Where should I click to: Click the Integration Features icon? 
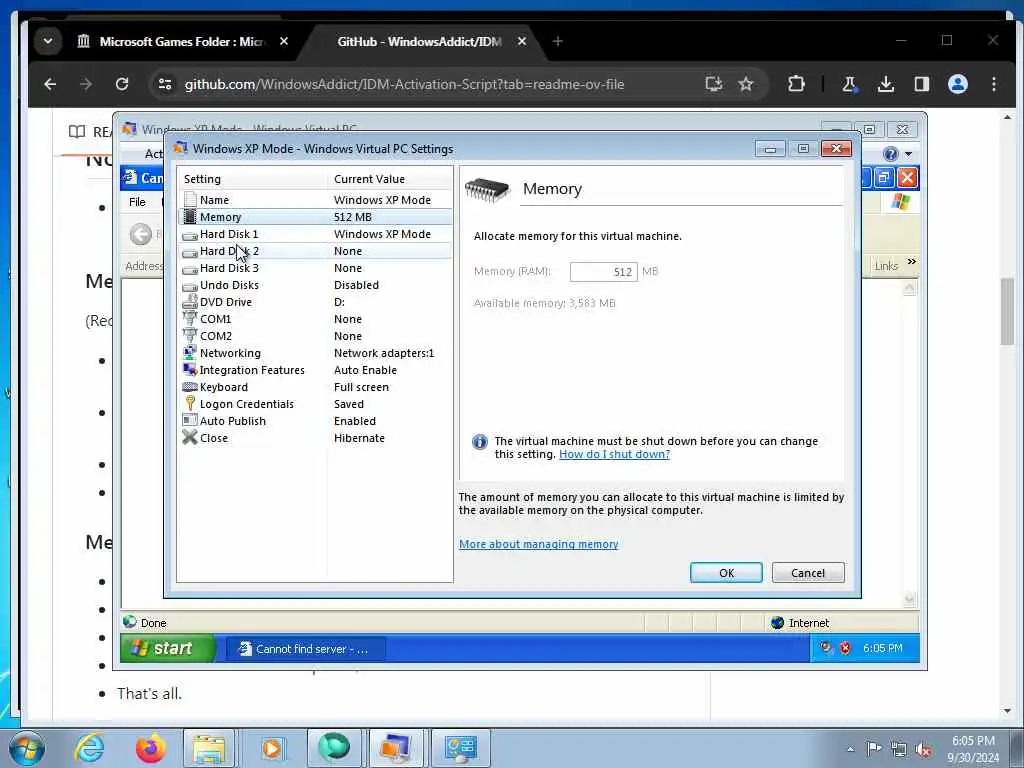189,370
